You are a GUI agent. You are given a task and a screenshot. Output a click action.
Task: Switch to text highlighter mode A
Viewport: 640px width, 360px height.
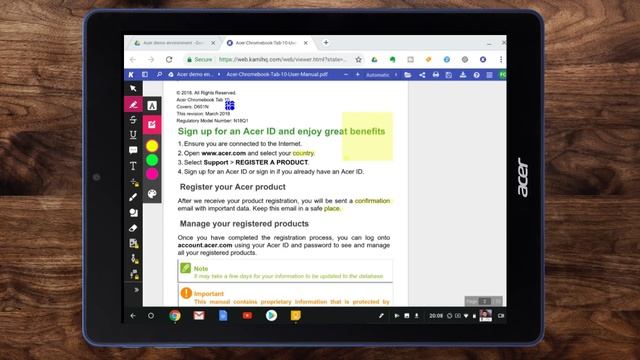152,106
